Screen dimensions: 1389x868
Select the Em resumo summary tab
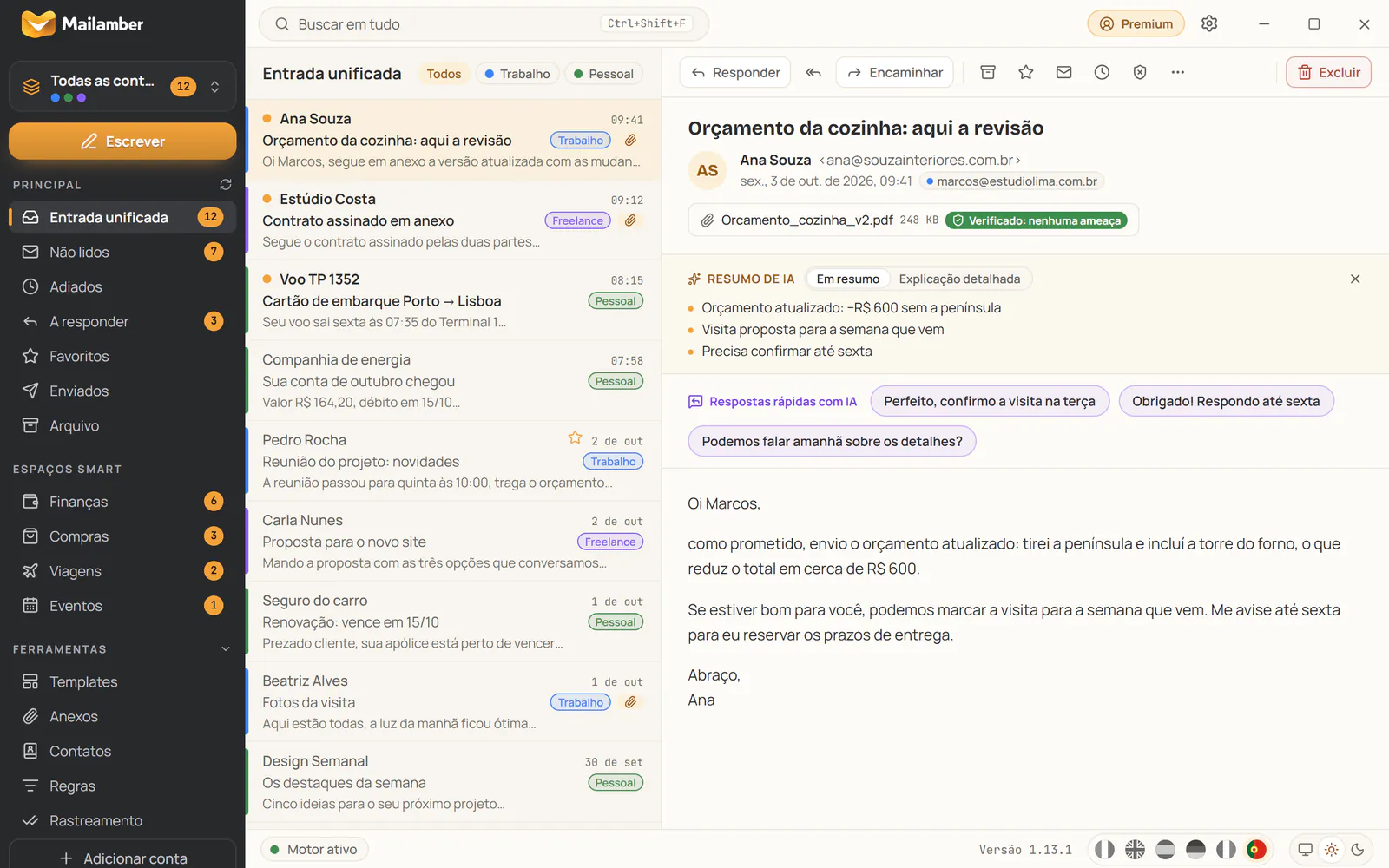847,279
